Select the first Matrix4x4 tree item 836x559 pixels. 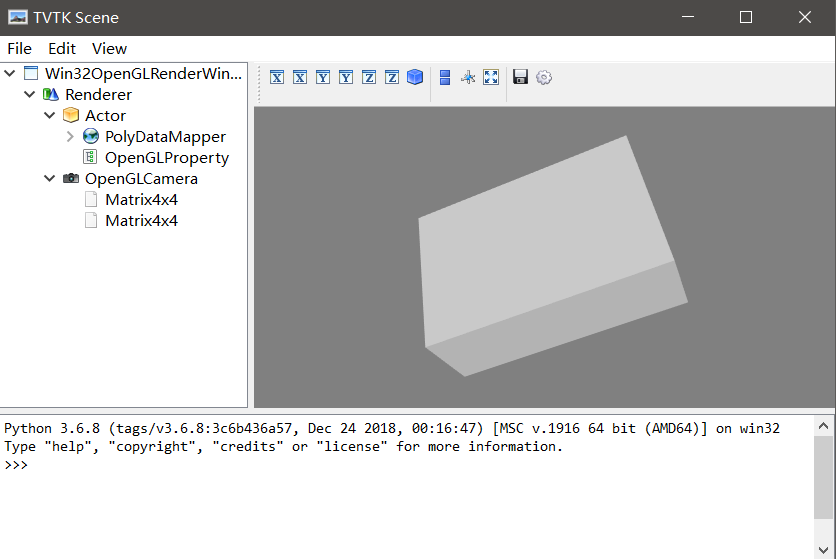141,200
